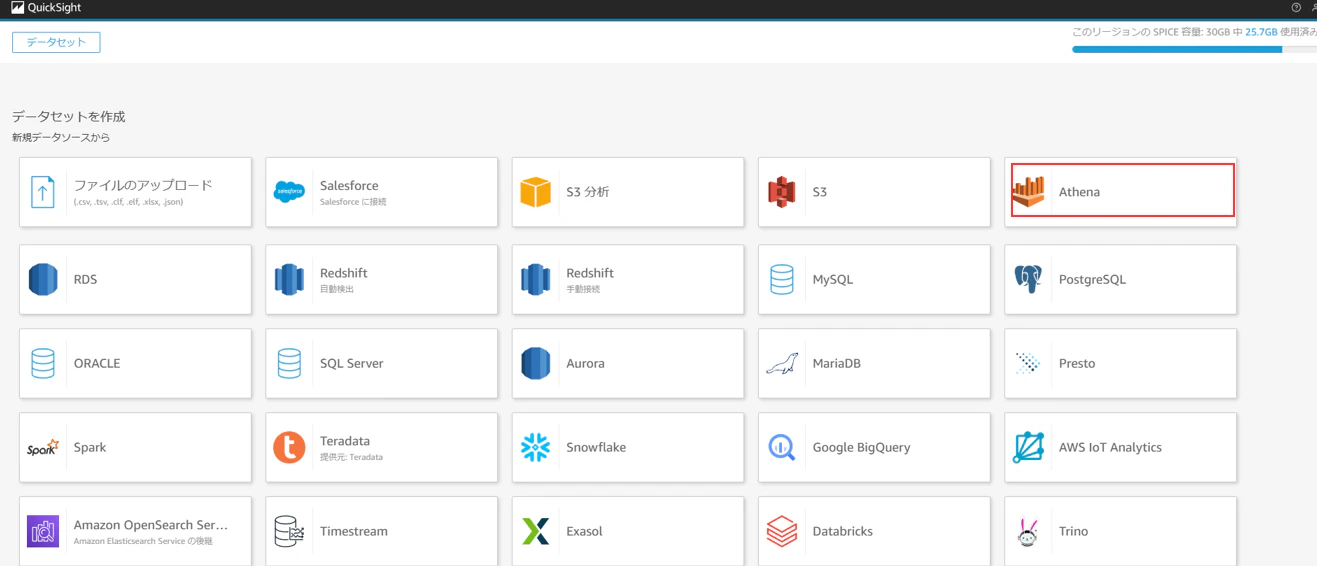Select the ORACLE label

pyautogui.click(x=97, y=363)
